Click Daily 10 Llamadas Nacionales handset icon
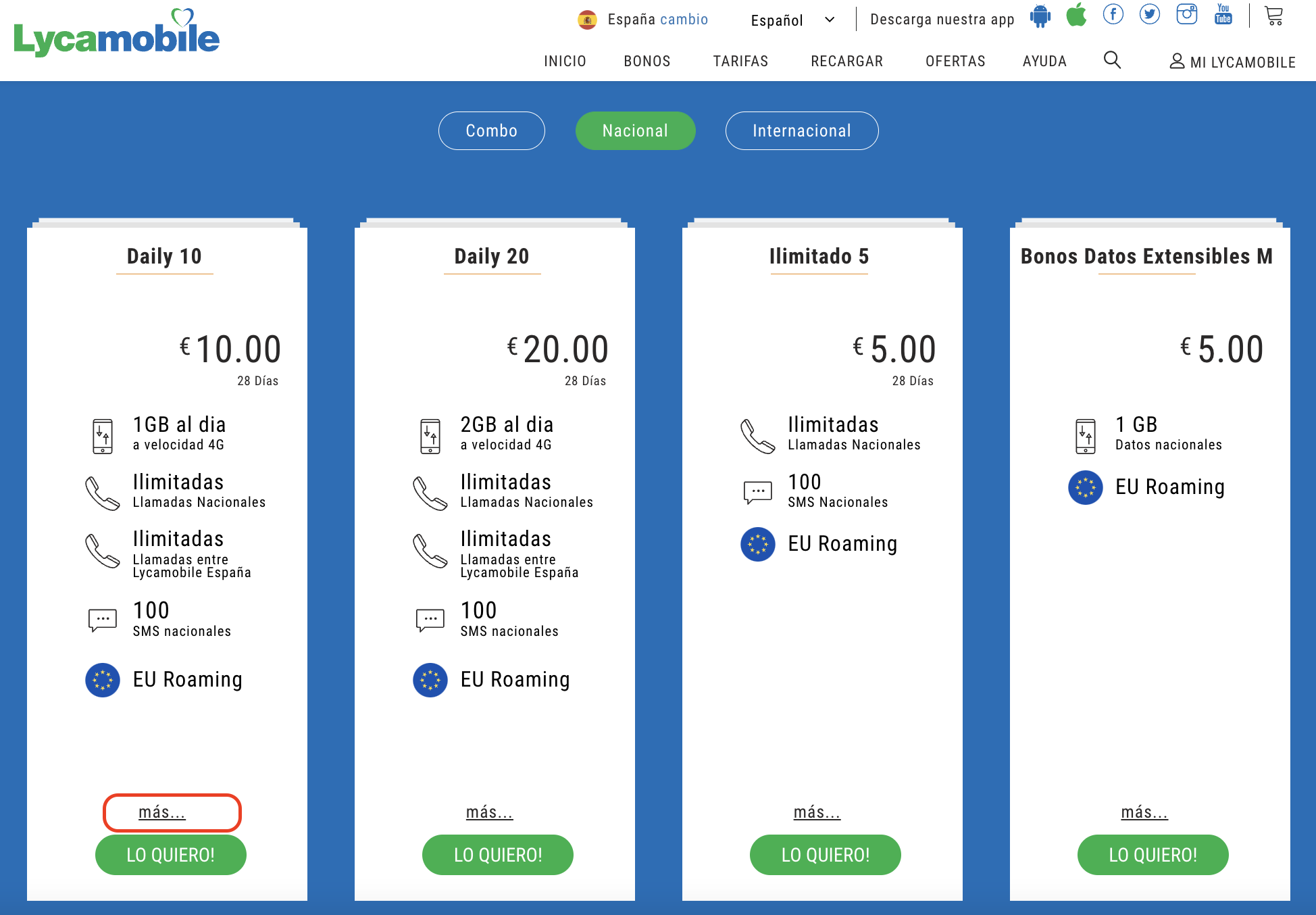Viewport: 1316px width, 915px height. coord(103,493)
